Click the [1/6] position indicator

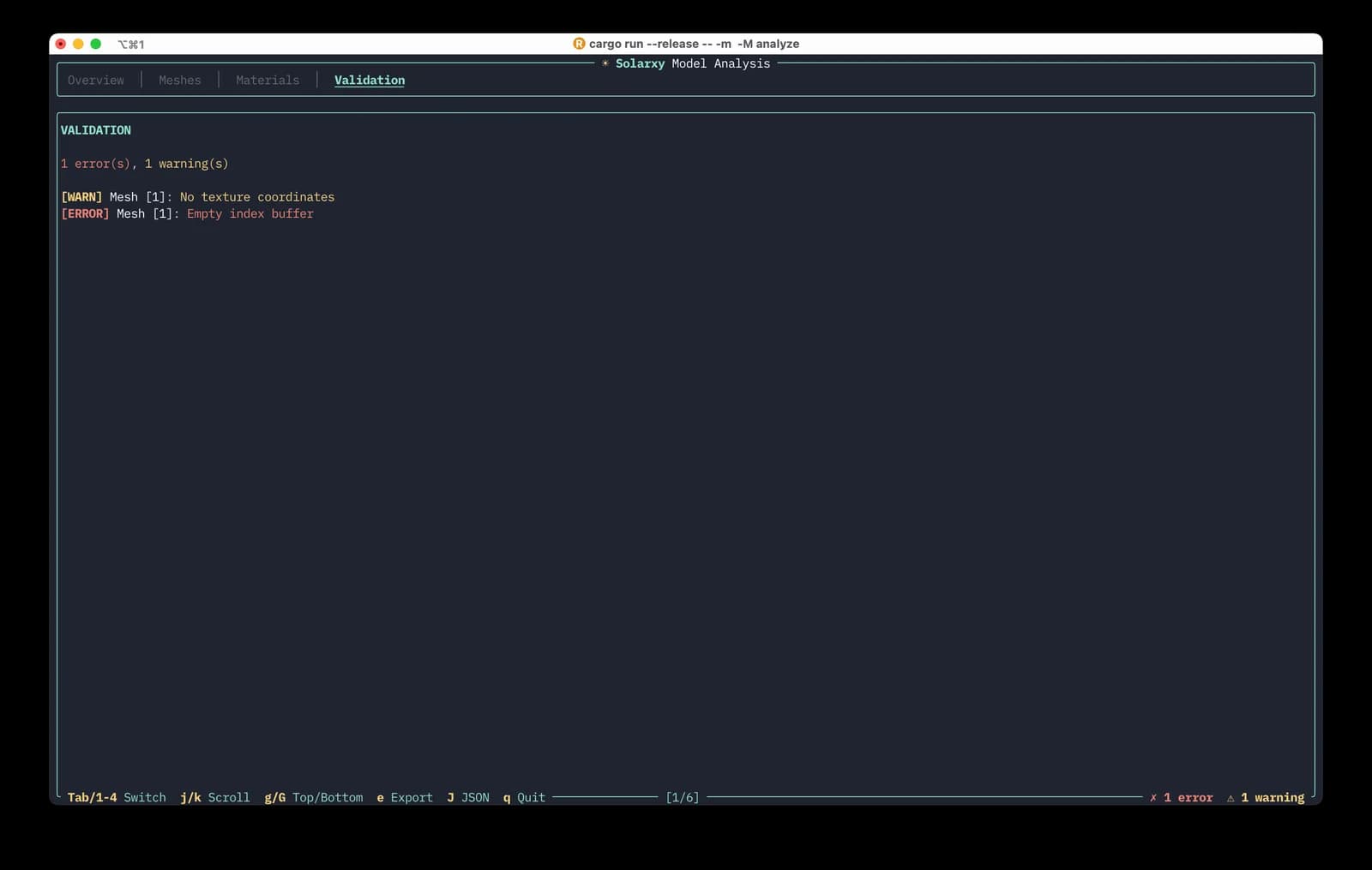(x=683, y=797)
